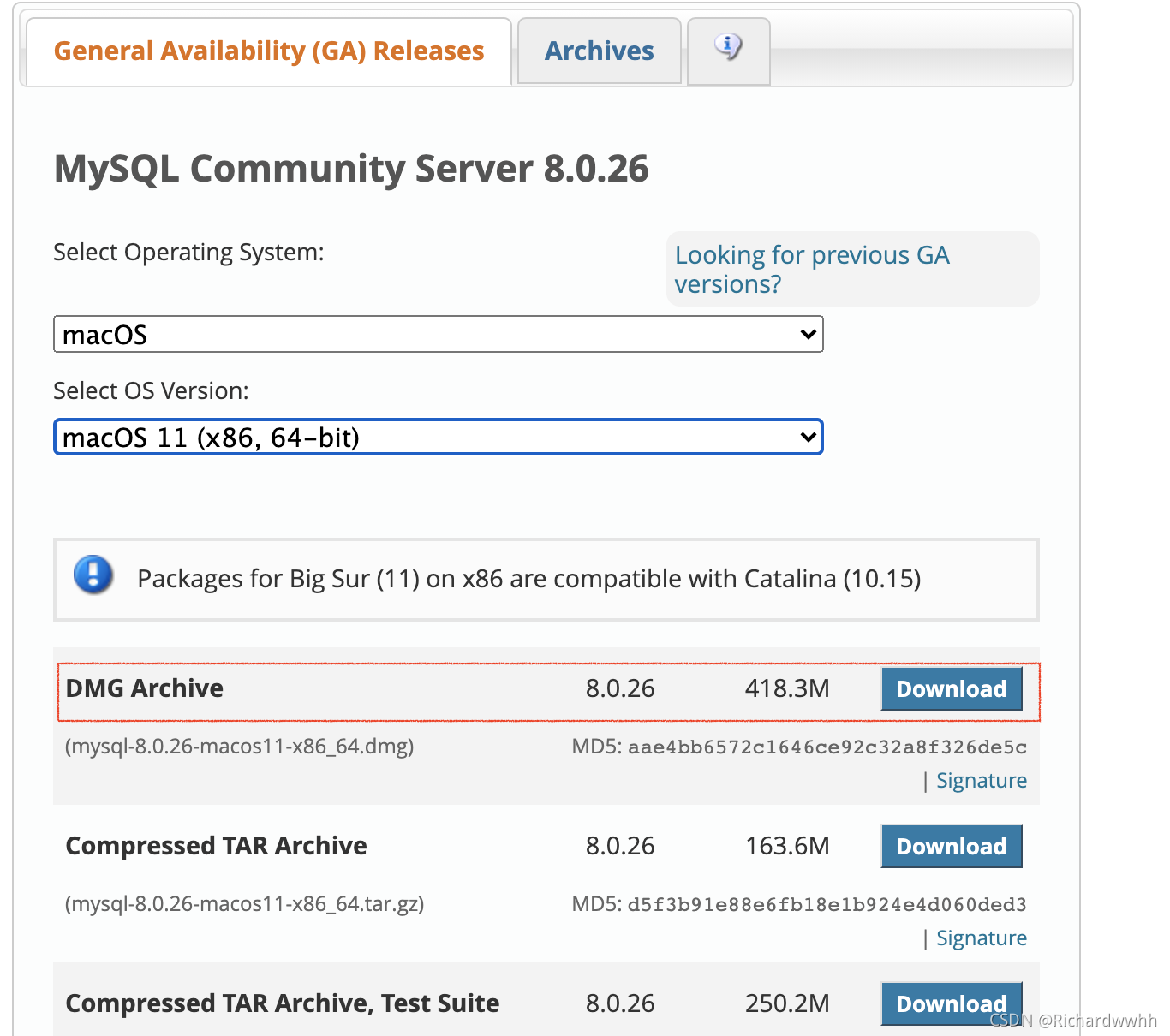Screen dimensions: 1170x1036
Task: Click the blue exclamation notice icon
Action: pos(93,575)
